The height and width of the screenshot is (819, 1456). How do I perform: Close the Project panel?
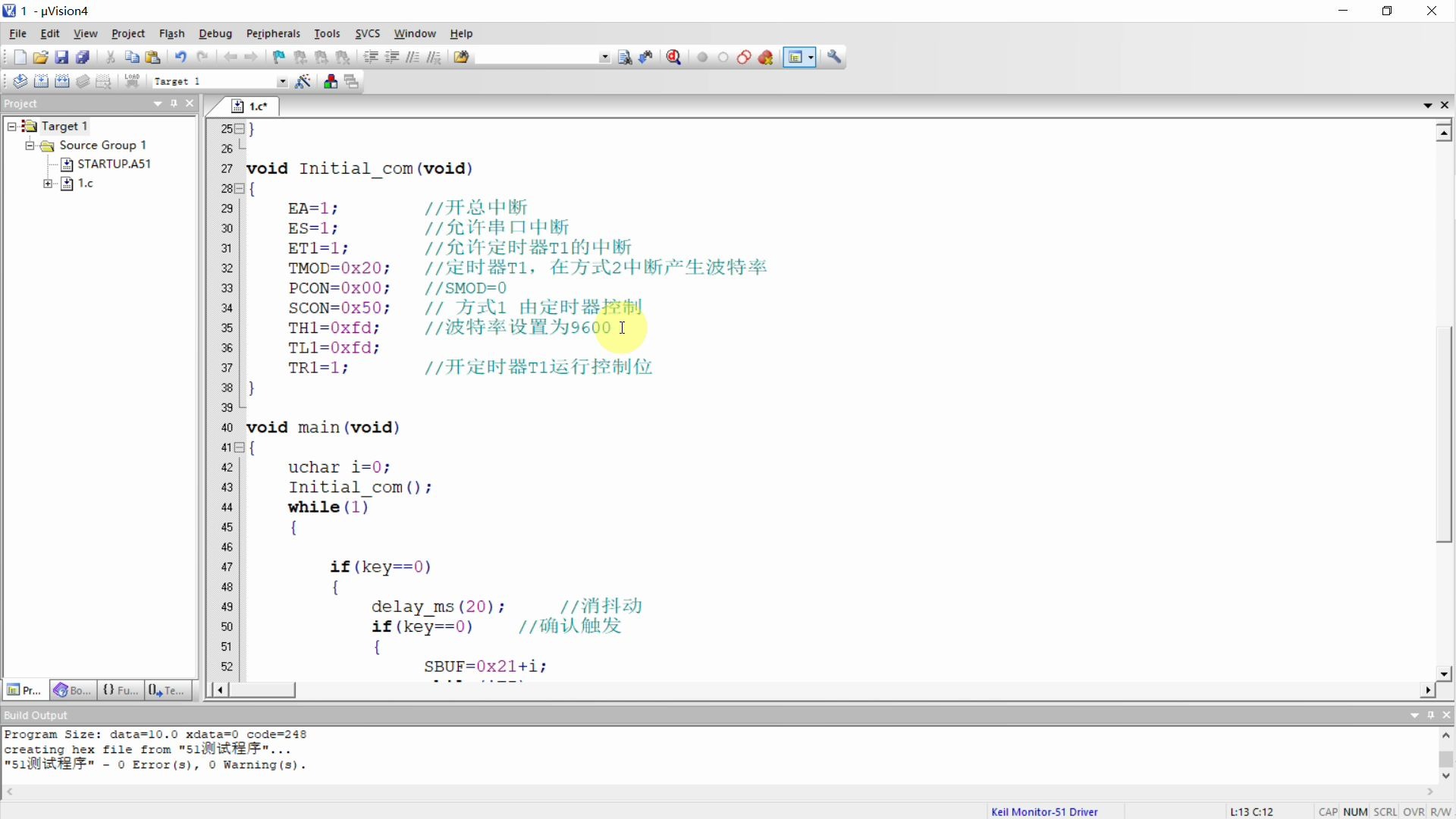point(190,104)
